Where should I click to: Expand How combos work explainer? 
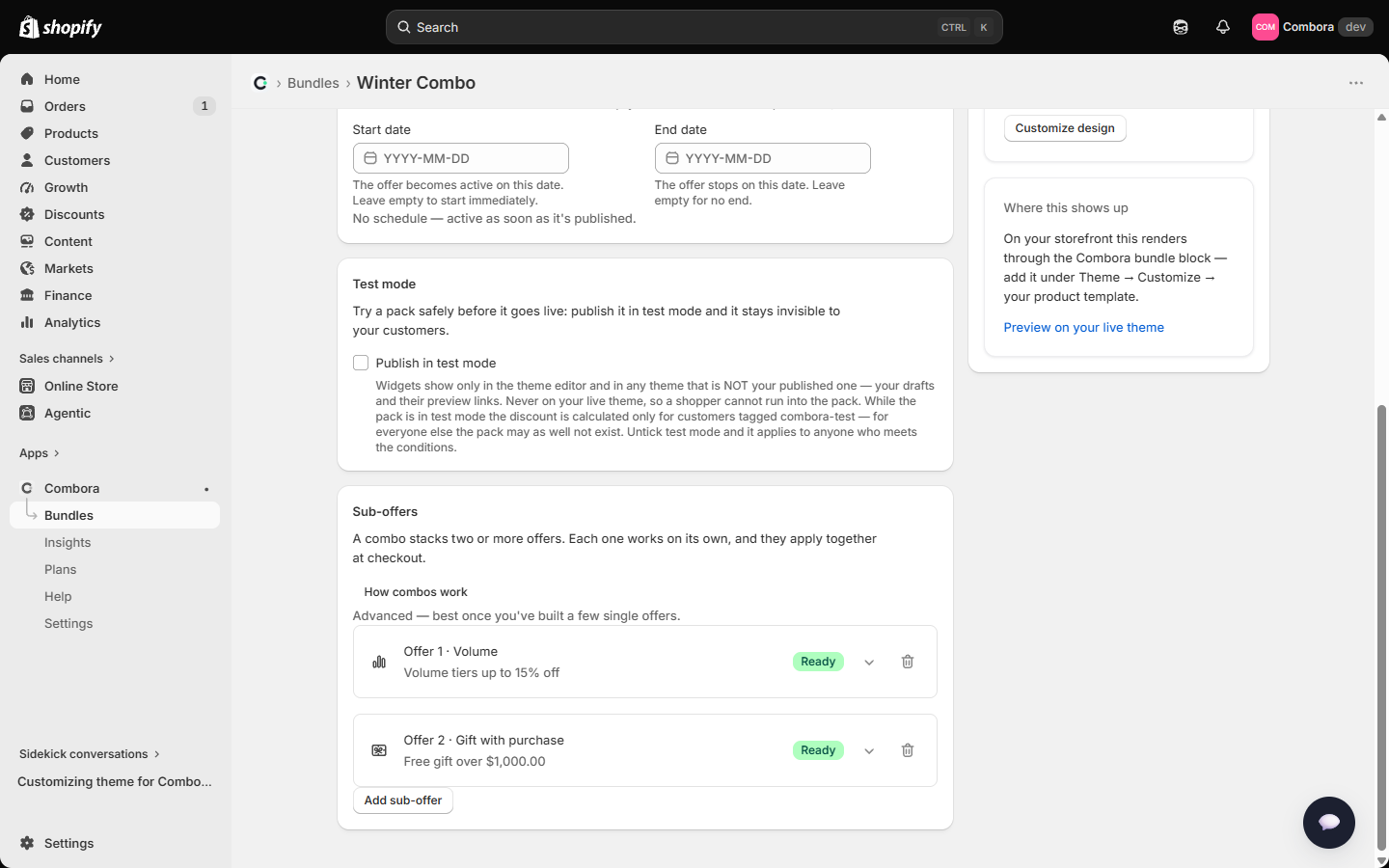pos(416,592)
